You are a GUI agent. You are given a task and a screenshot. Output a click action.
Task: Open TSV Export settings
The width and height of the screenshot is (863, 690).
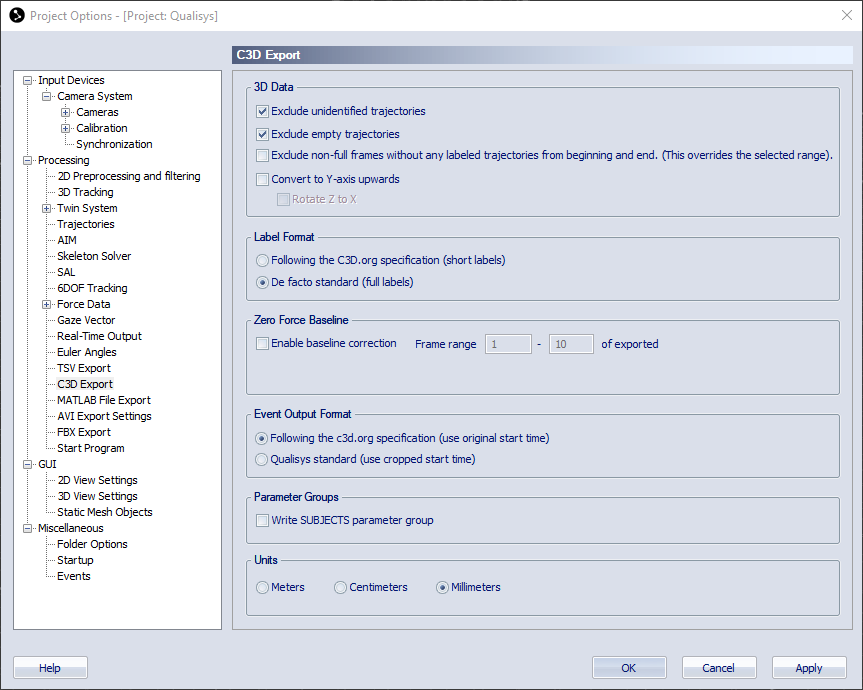(84, 368)
